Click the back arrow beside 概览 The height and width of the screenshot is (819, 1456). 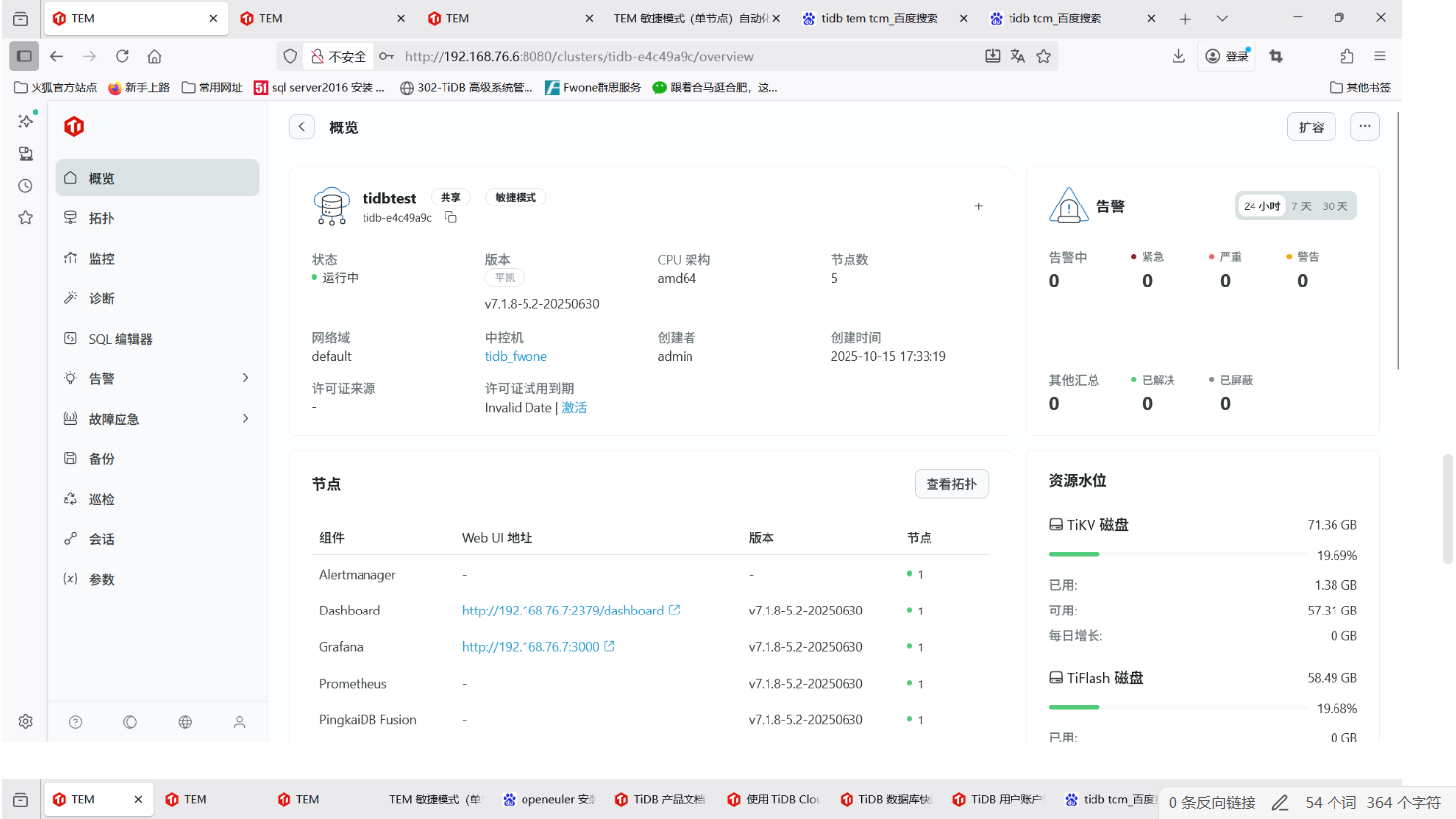[302, 127]
